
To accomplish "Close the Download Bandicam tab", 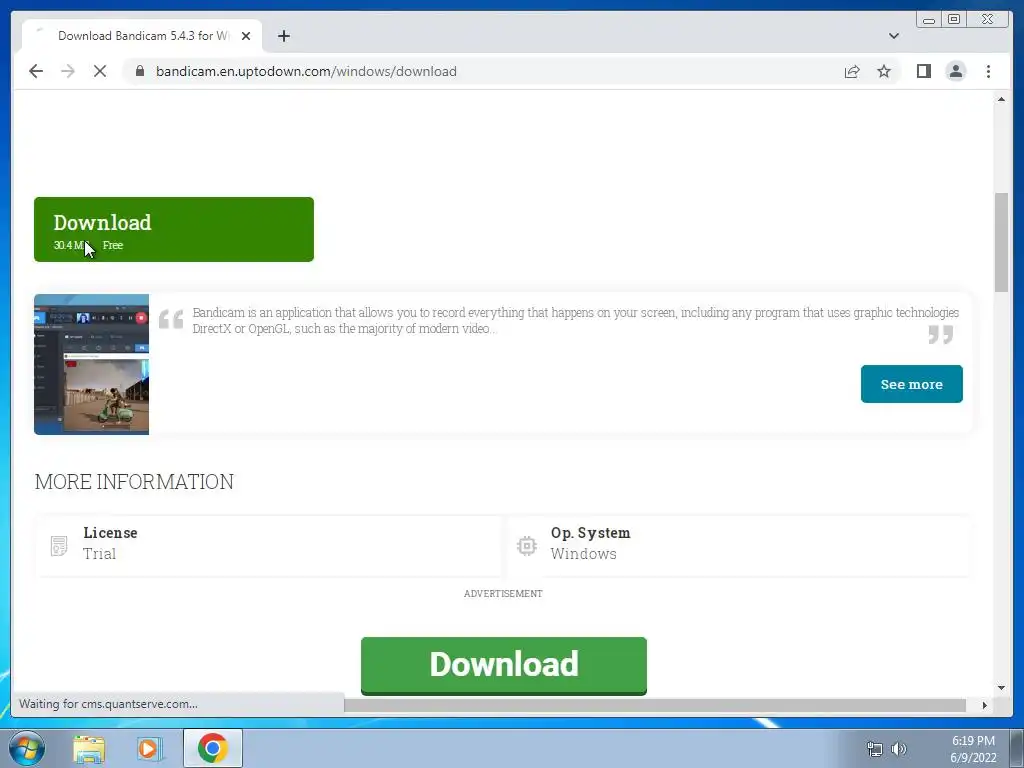I will pos(246,36).
